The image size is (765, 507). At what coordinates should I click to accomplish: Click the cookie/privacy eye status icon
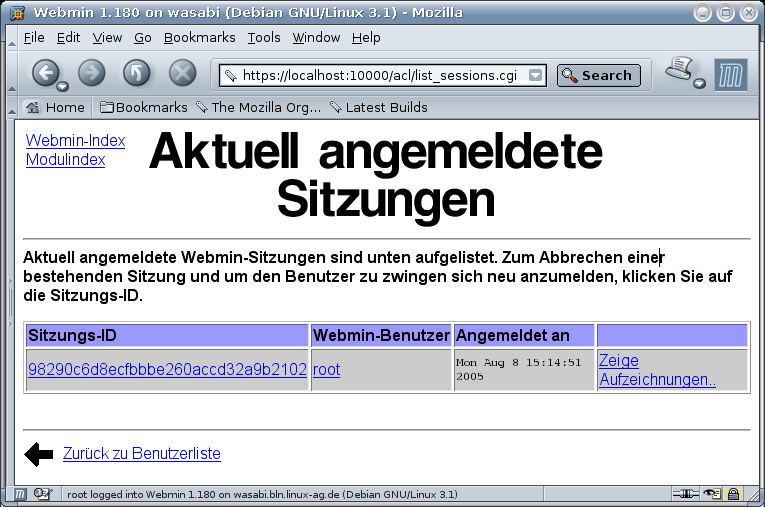click(711, 494)
